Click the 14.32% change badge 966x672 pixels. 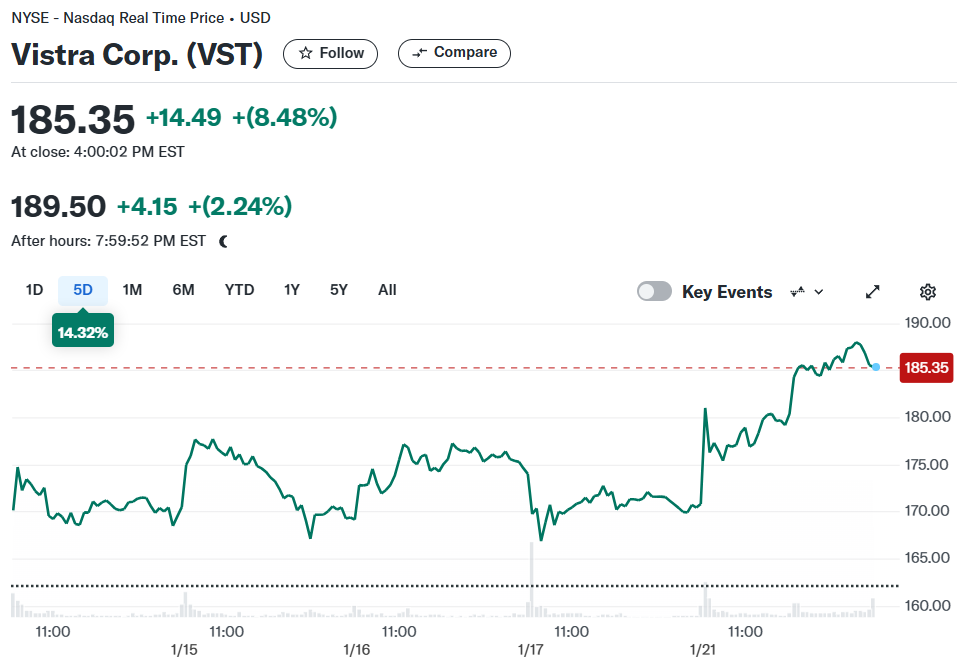[83, 333]
